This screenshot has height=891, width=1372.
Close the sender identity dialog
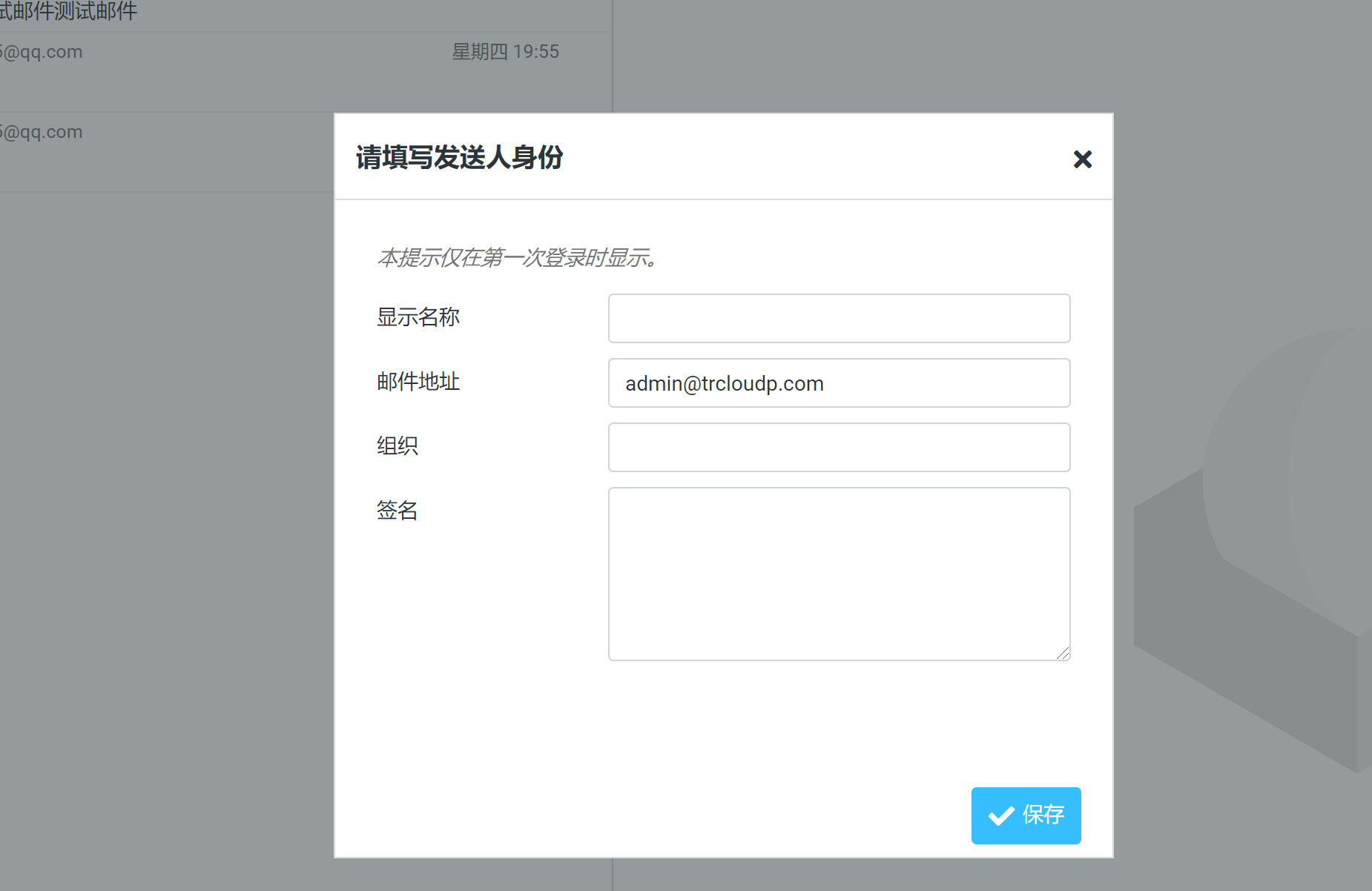coord(1082,159)
